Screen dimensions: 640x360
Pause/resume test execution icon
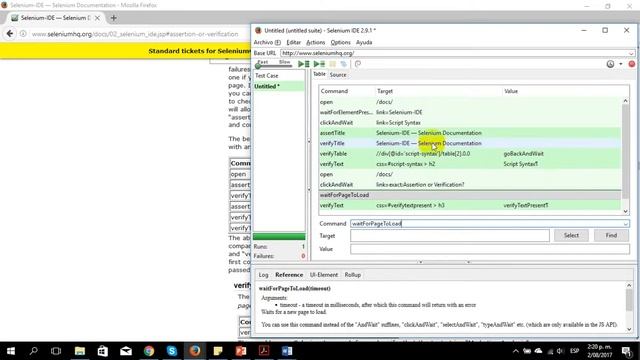(333, 64)
